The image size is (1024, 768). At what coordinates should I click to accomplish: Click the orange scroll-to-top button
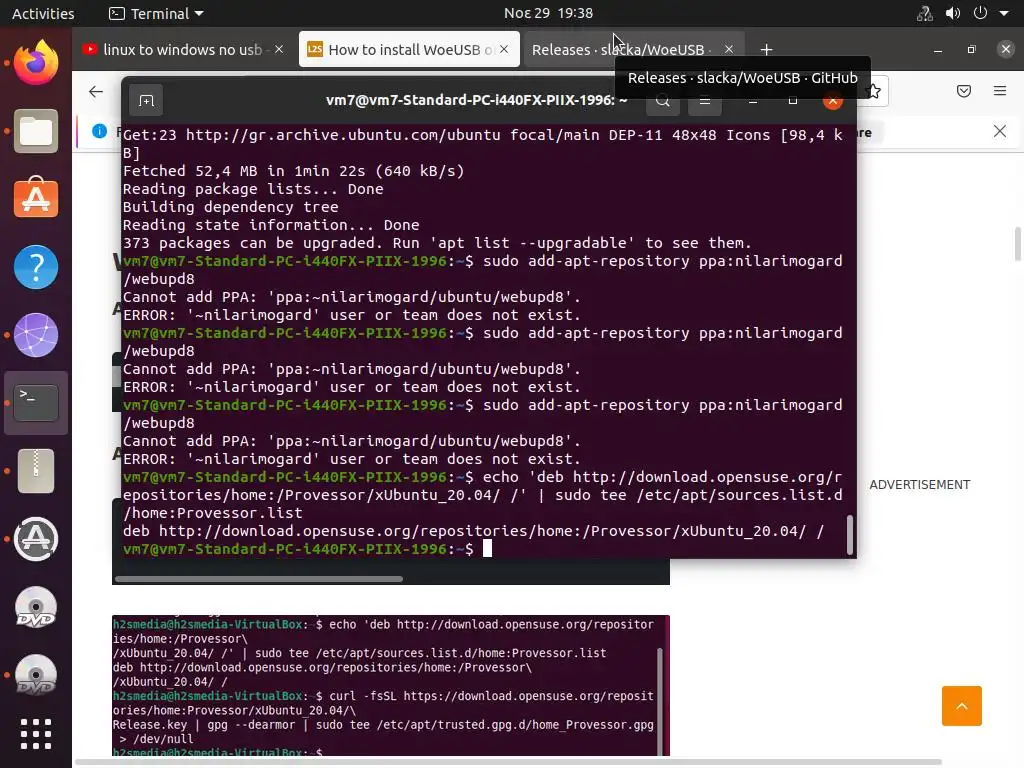961,706
